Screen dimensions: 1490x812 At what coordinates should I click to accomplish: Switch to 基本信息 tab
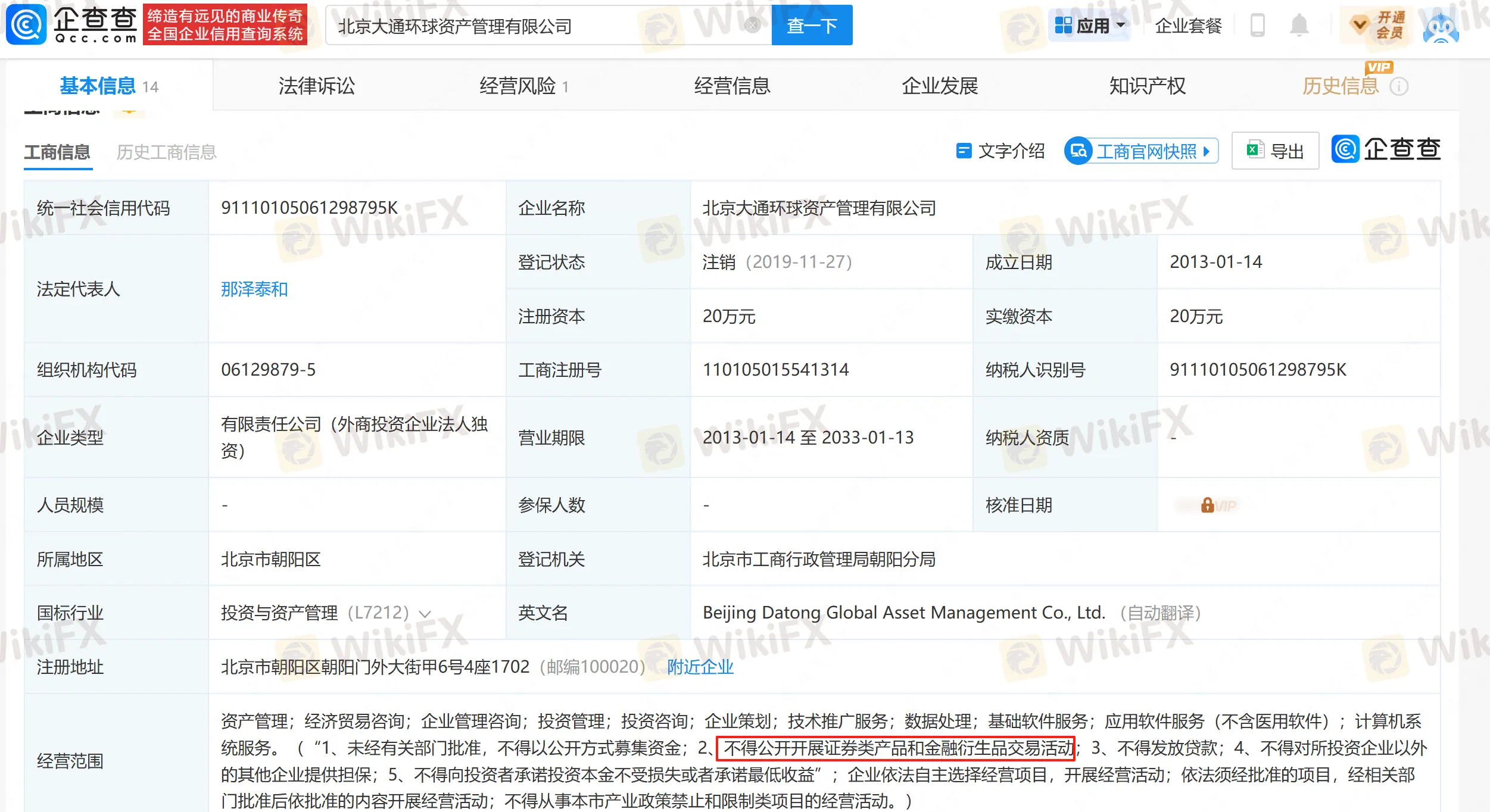pyautogui.click(x=109, y=86)
